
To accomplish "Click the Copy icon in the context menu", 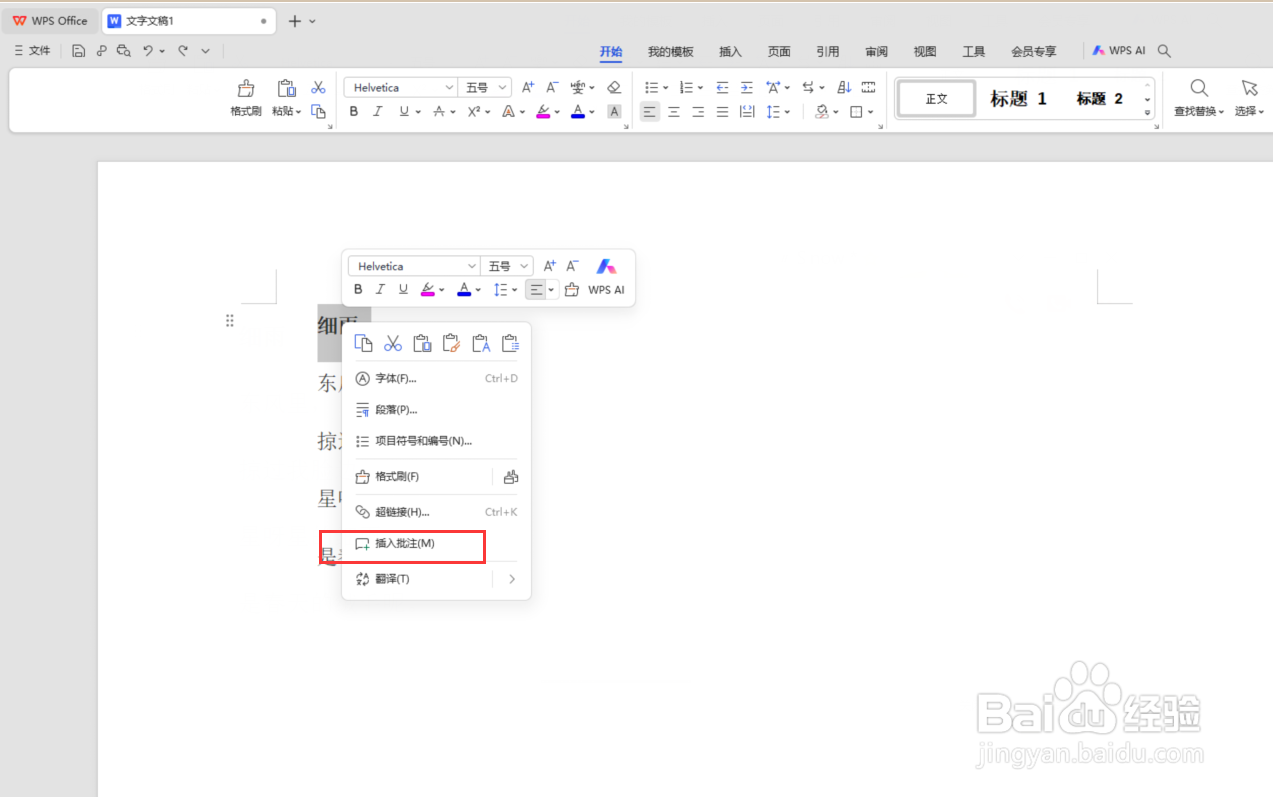I will pyautogui.click(x=364, y=343).
